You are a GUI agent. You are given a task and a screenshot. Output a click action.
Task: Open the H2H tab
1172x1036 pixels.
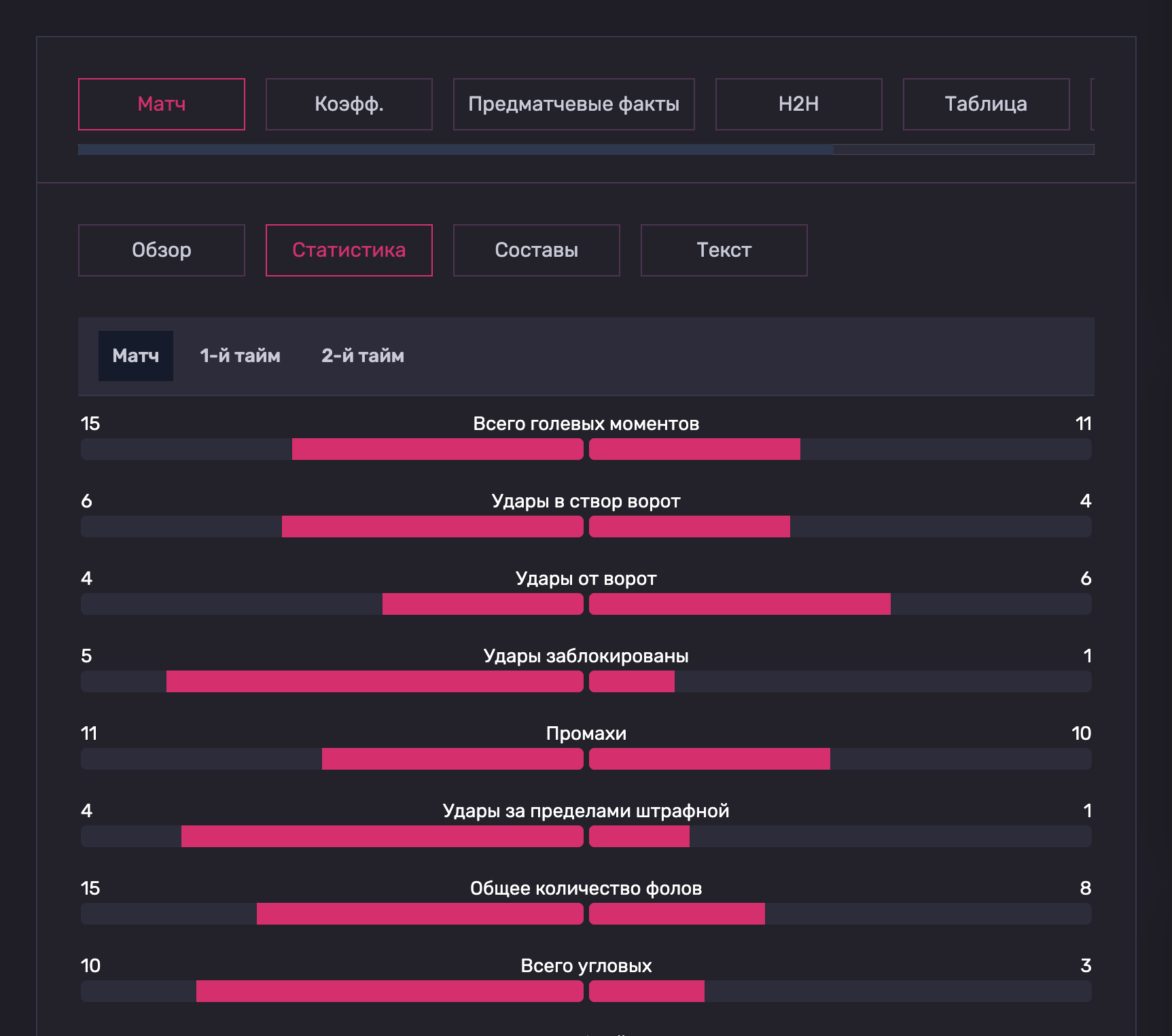click(x=798, y=104)
